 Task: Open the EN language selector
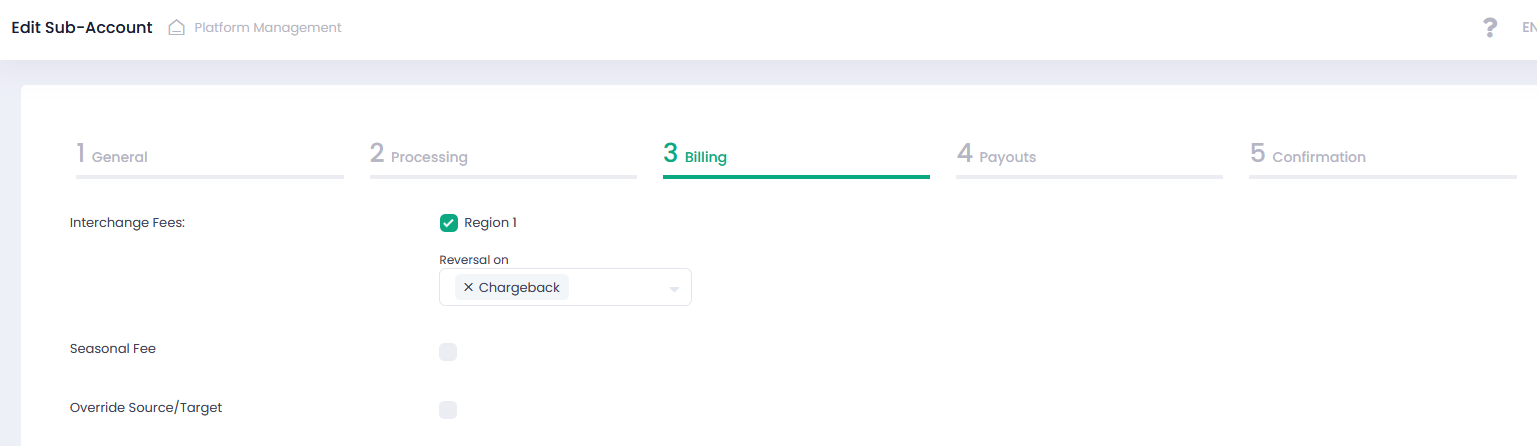[1528, 28]
